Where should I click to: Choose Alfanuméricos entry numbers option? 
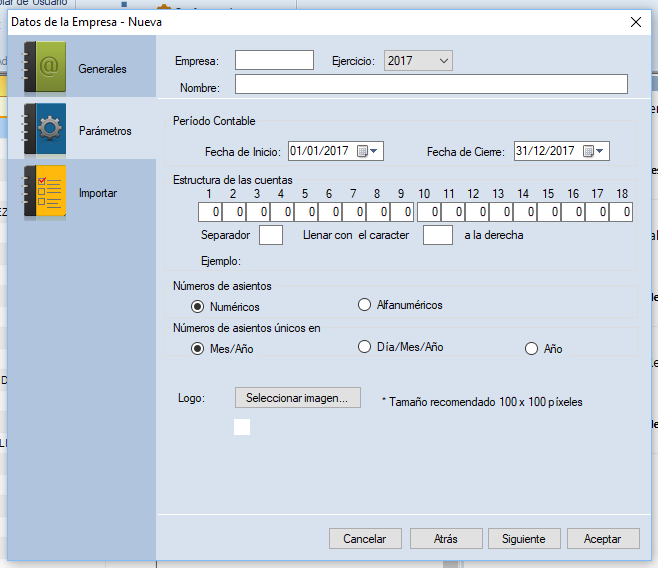(x=364, y=305)
